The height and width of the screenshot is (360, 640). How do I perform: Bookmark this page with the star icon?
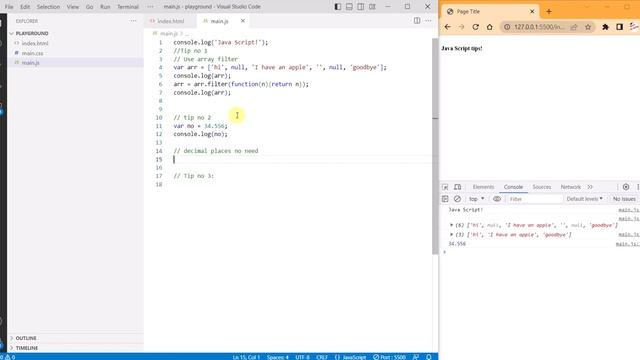tap(588, 27)
